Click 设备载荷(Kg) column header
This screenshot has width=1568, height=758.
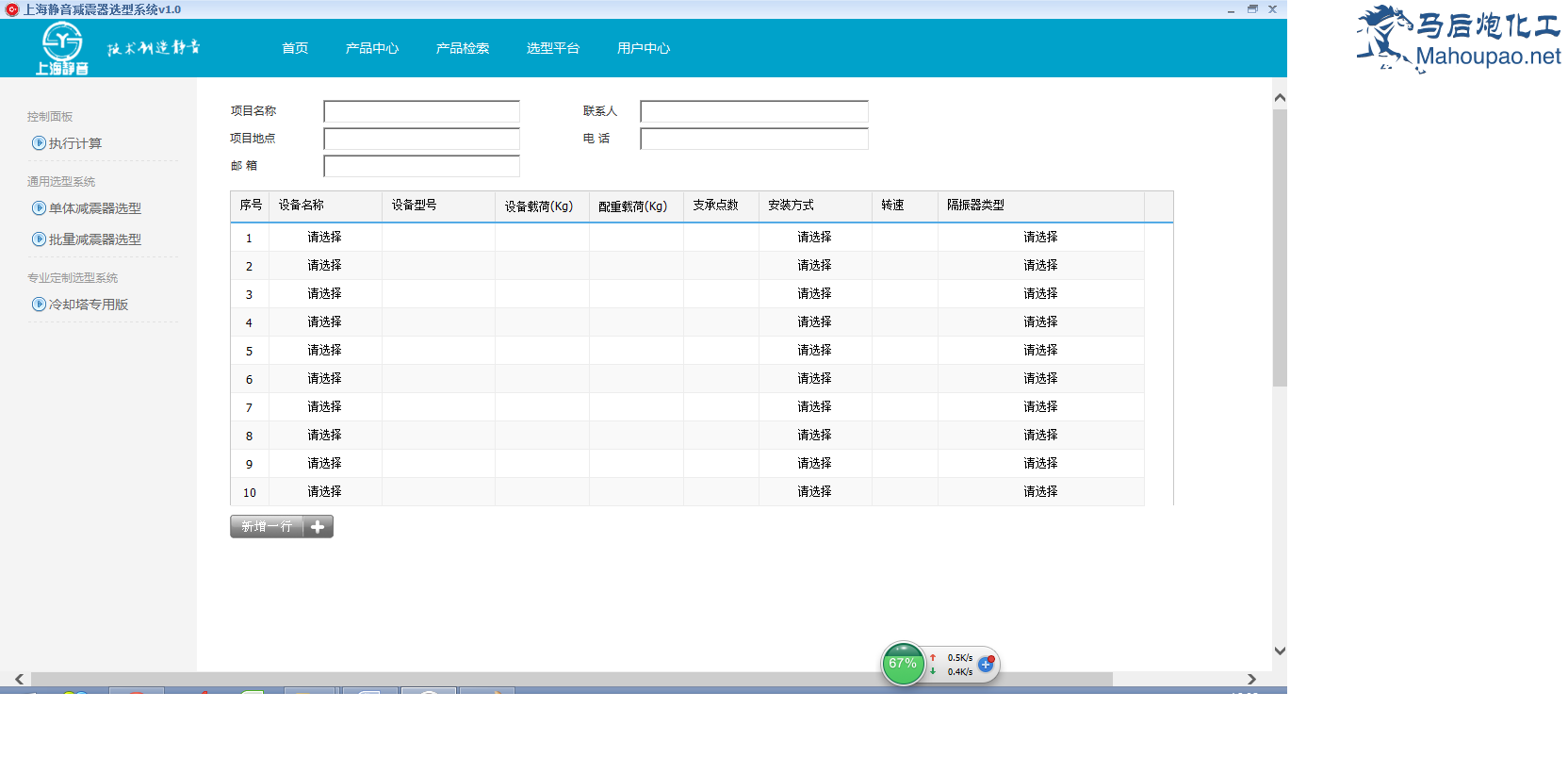coord(542,206)
